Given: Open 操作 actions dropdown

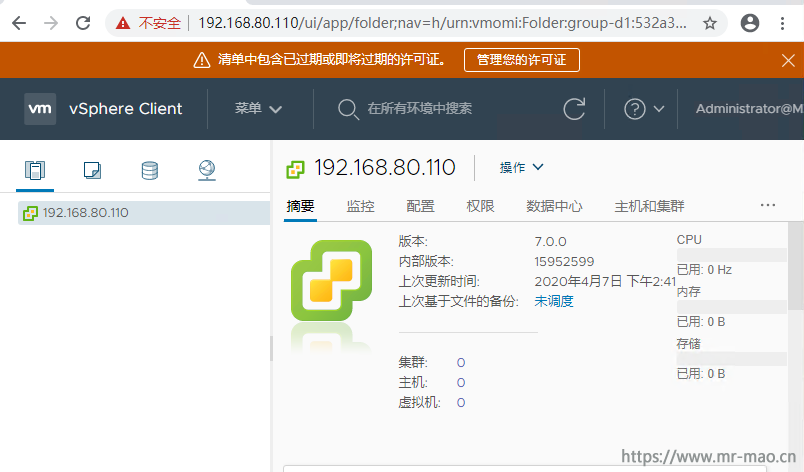Looking at the screenshot, I should click(521, 167).
